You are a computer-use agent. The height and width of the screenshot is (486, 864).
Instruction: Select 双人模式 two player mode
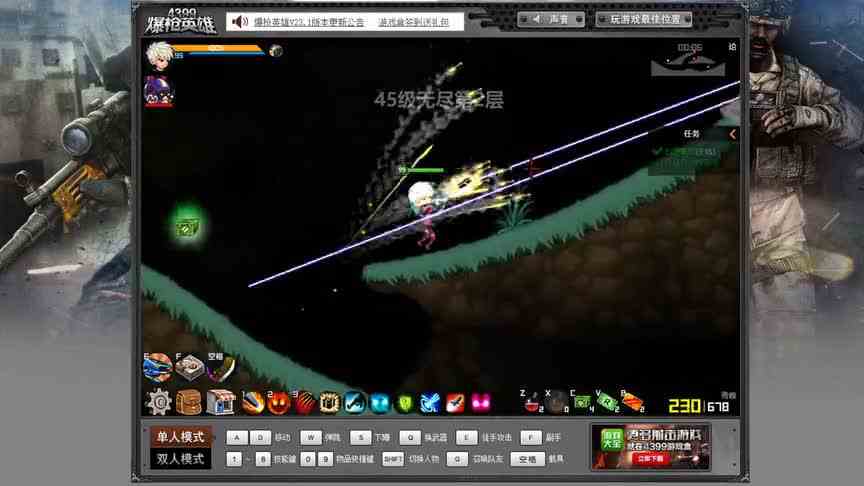180,459
